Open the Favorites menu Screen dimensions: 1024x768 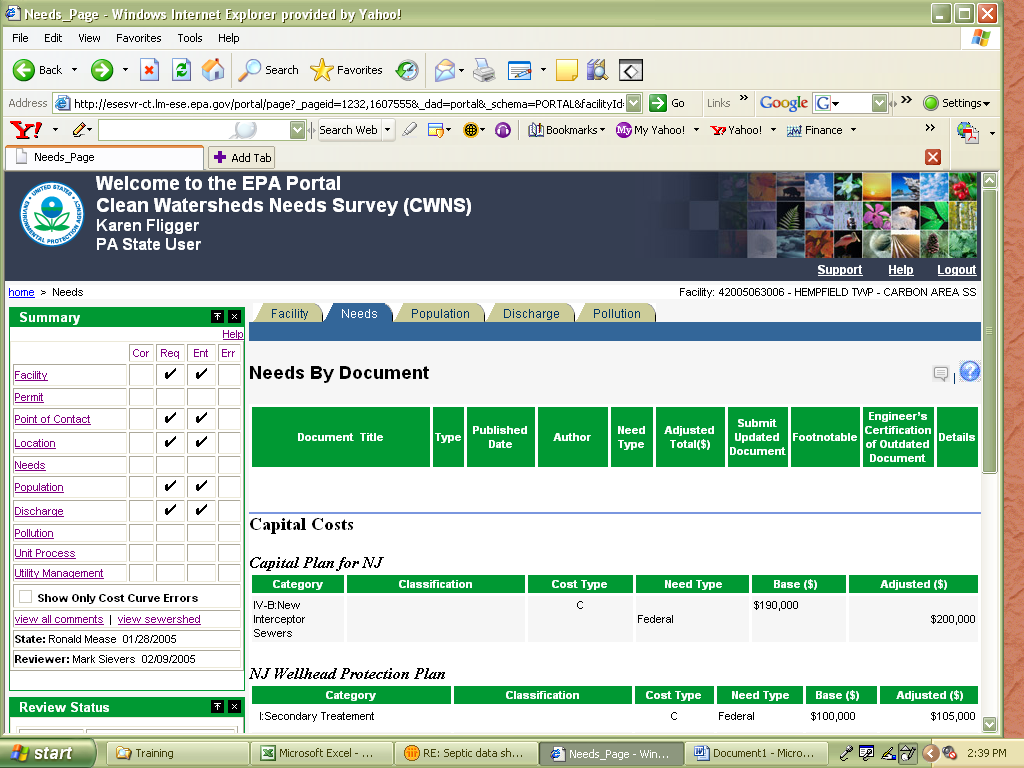tap(138, 38)
